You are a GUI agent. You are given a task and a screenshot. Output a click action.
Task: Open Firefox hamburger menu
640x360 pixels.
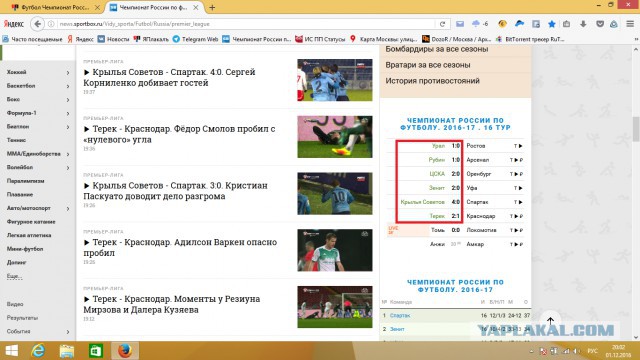coord(630,24)
